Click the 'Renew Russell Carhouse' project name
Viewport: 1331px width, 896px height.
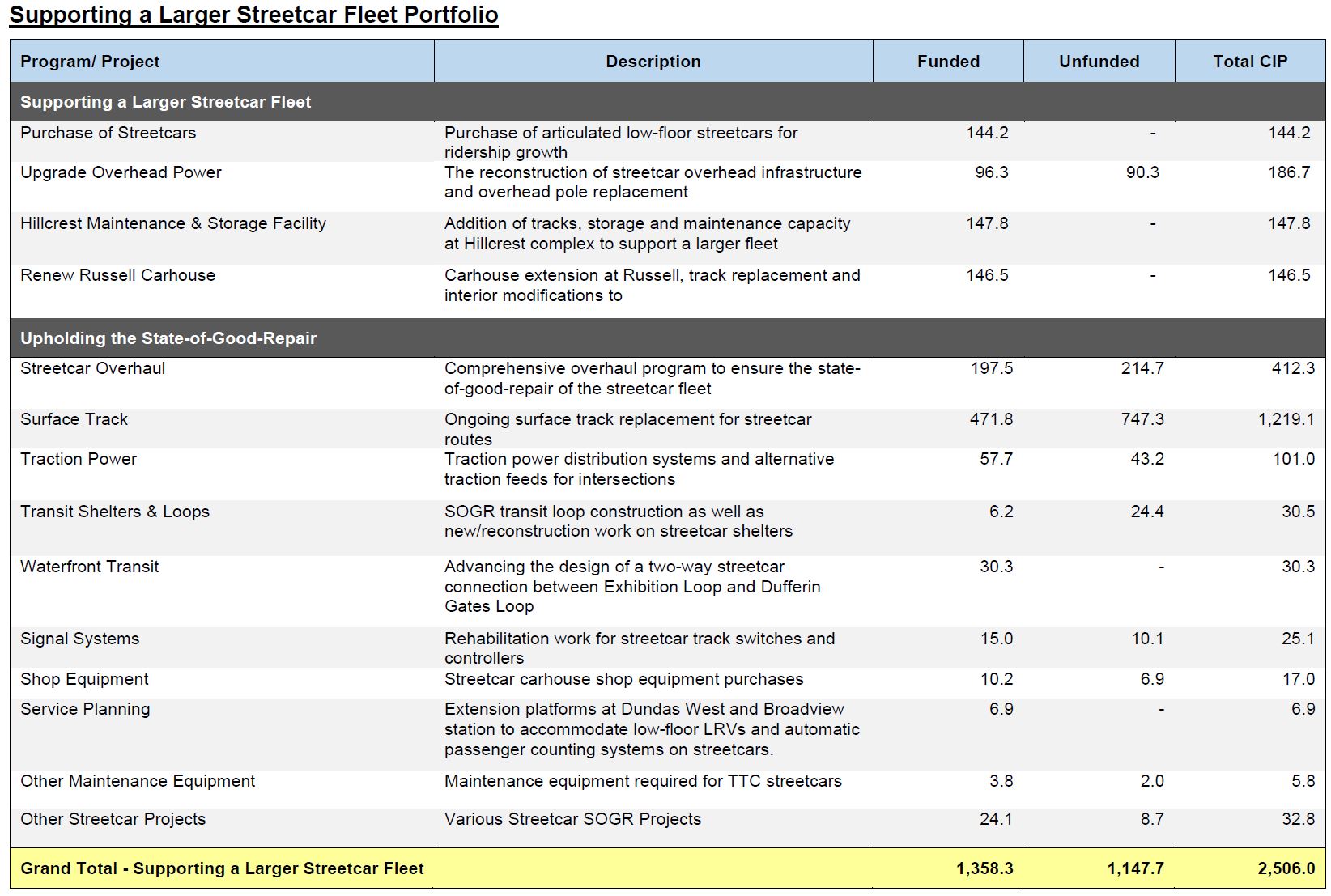(117, 275)
